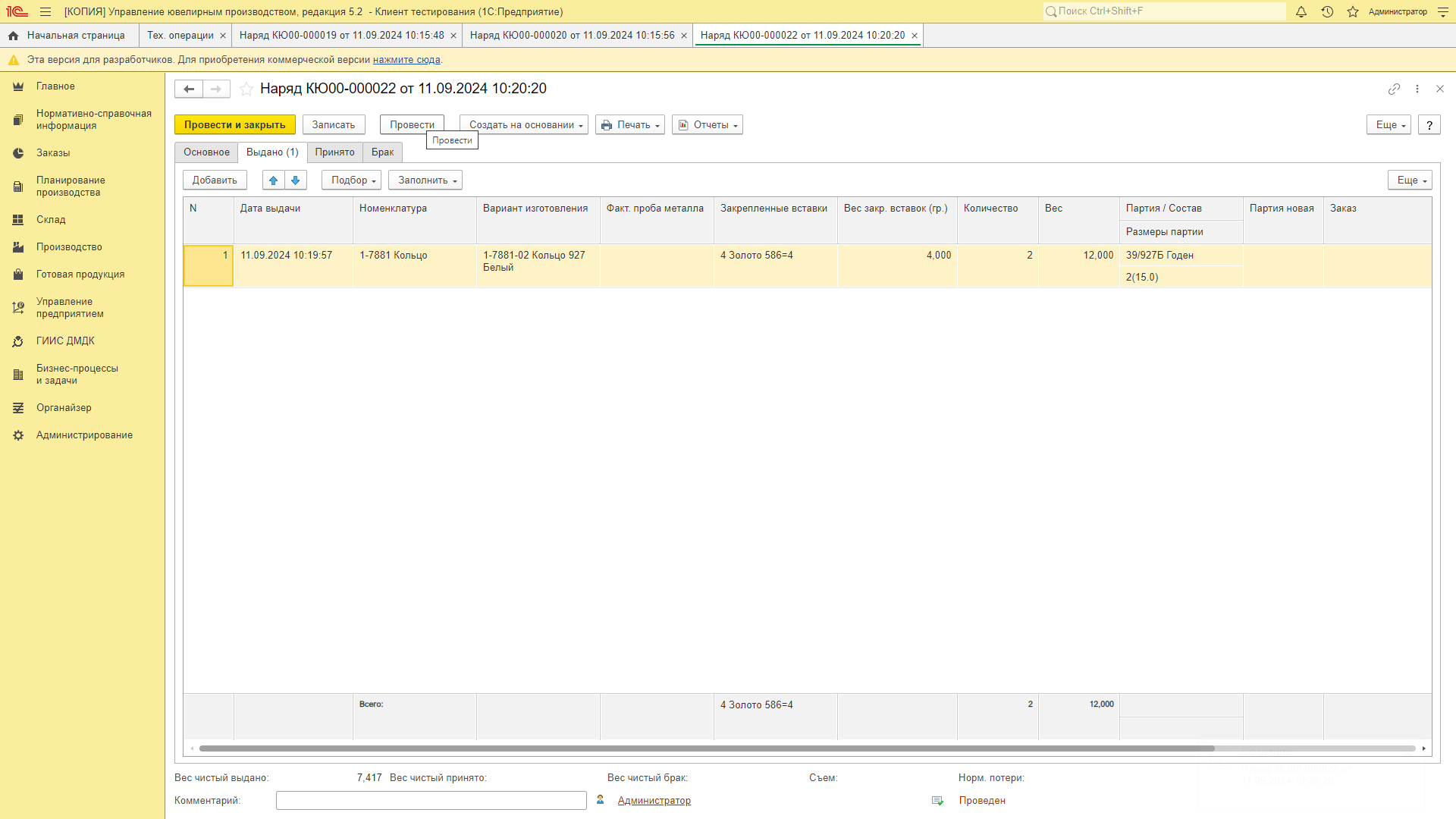
Task: Open service menu icon next to Администратор
Action: tap(1443, 11)
